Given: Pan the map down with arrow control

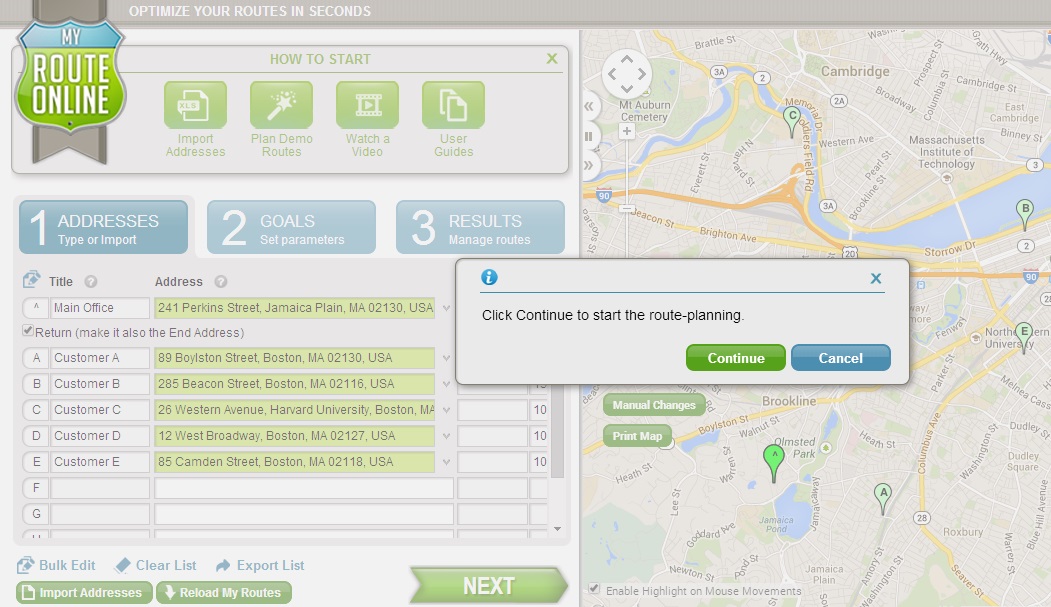Looking at the screenshot, I should [x=627, y=88].
